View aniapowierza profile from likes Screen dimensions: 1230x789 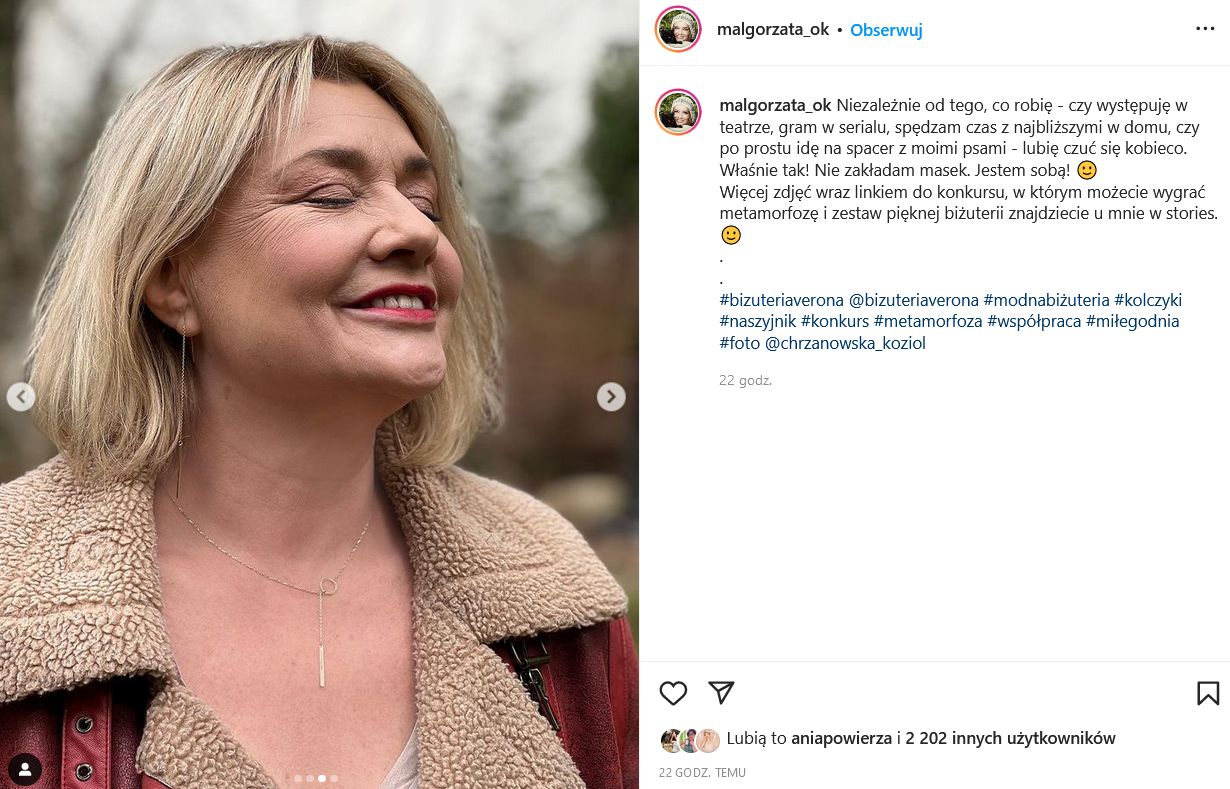tap(840, 739)
